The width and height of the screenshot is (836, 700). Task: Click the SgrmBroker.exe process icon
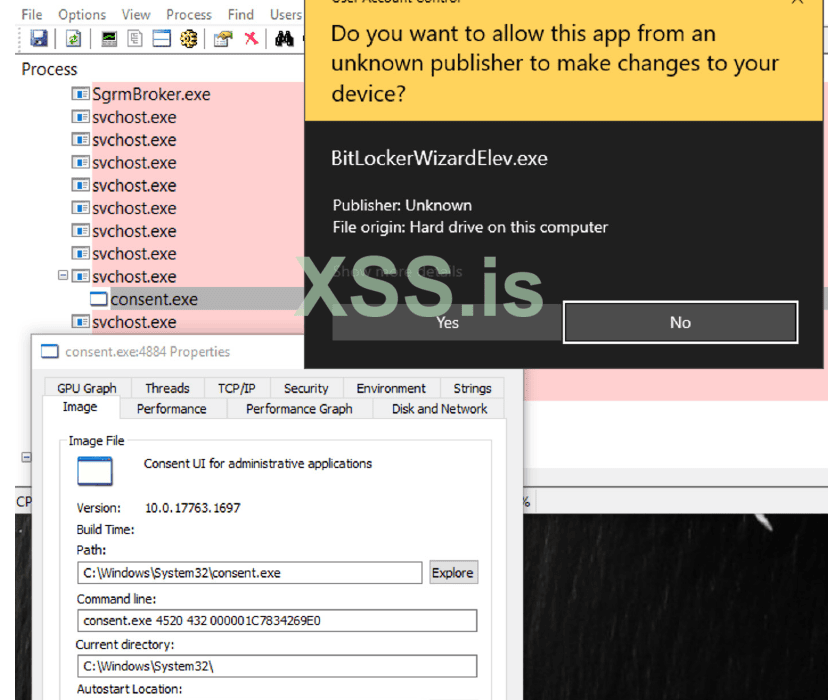81,94
